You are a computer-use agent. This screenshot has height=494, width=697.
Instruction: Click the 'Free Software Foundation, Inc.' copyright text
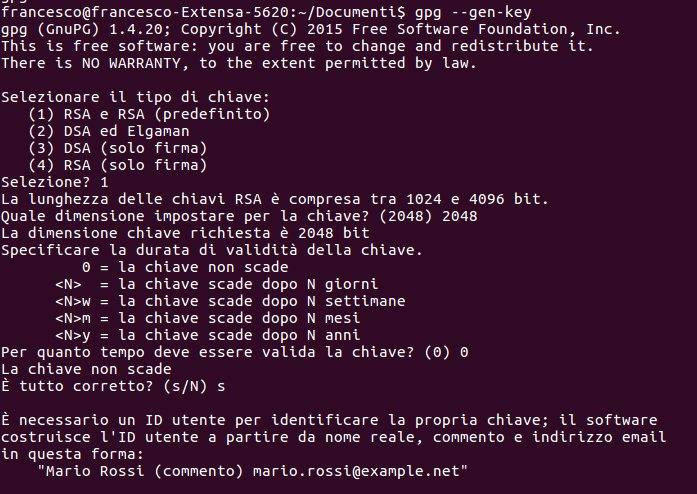(x=486, y=29)
